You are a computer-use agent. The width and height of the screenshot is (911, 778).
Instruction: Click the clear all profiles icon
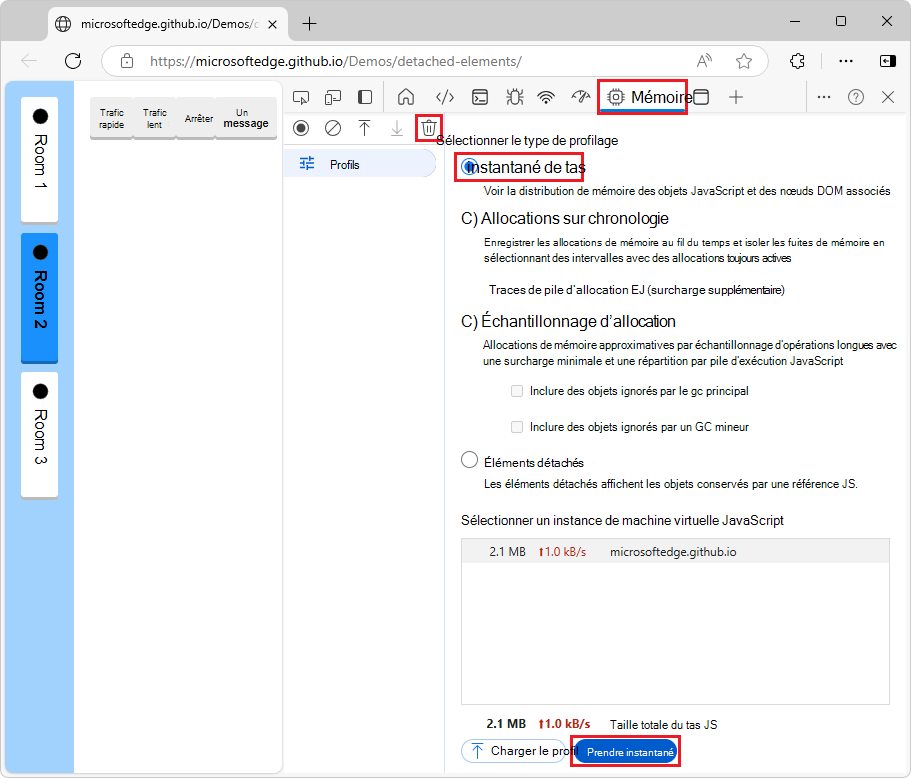click(333, 128)
